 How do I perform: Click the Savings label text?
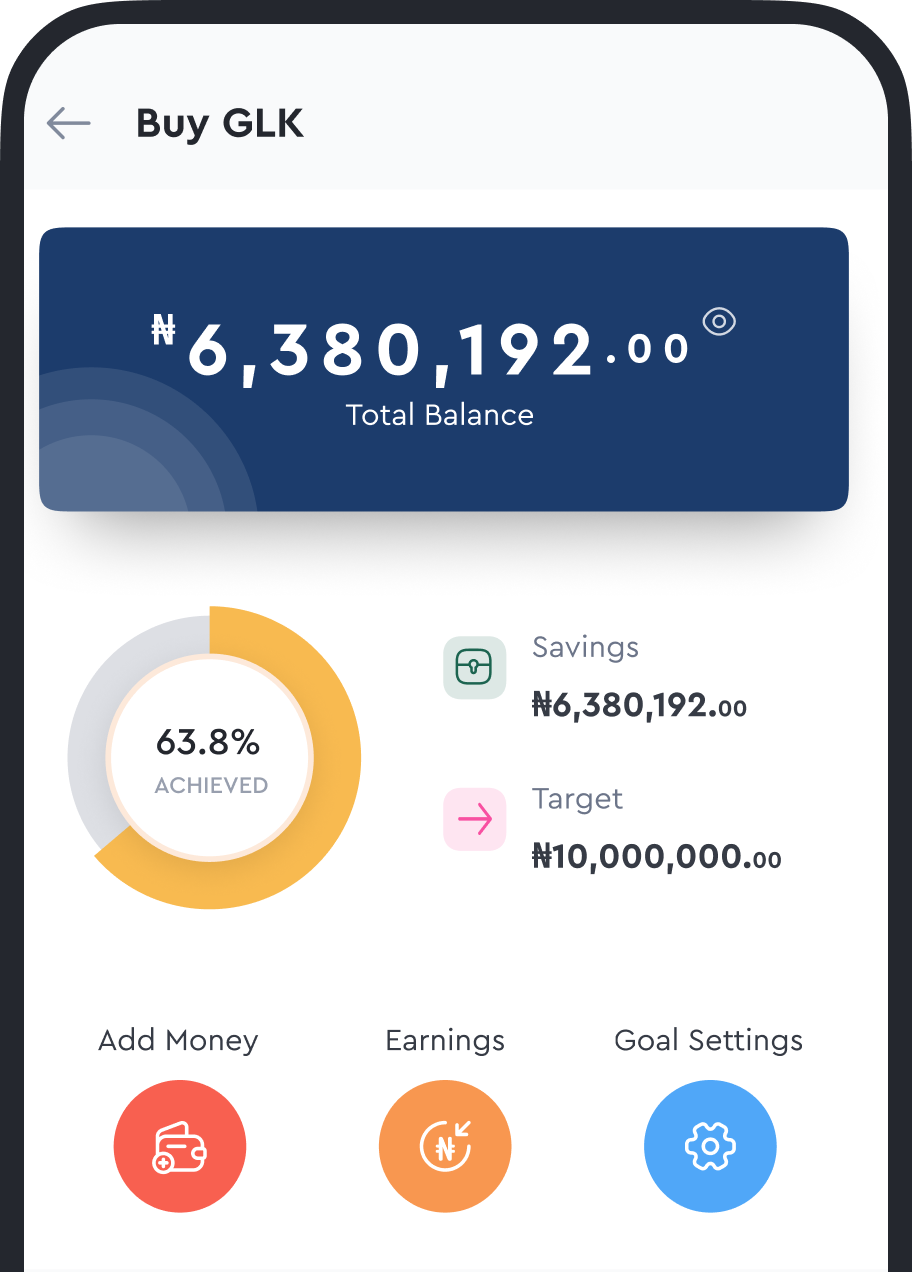585,647
